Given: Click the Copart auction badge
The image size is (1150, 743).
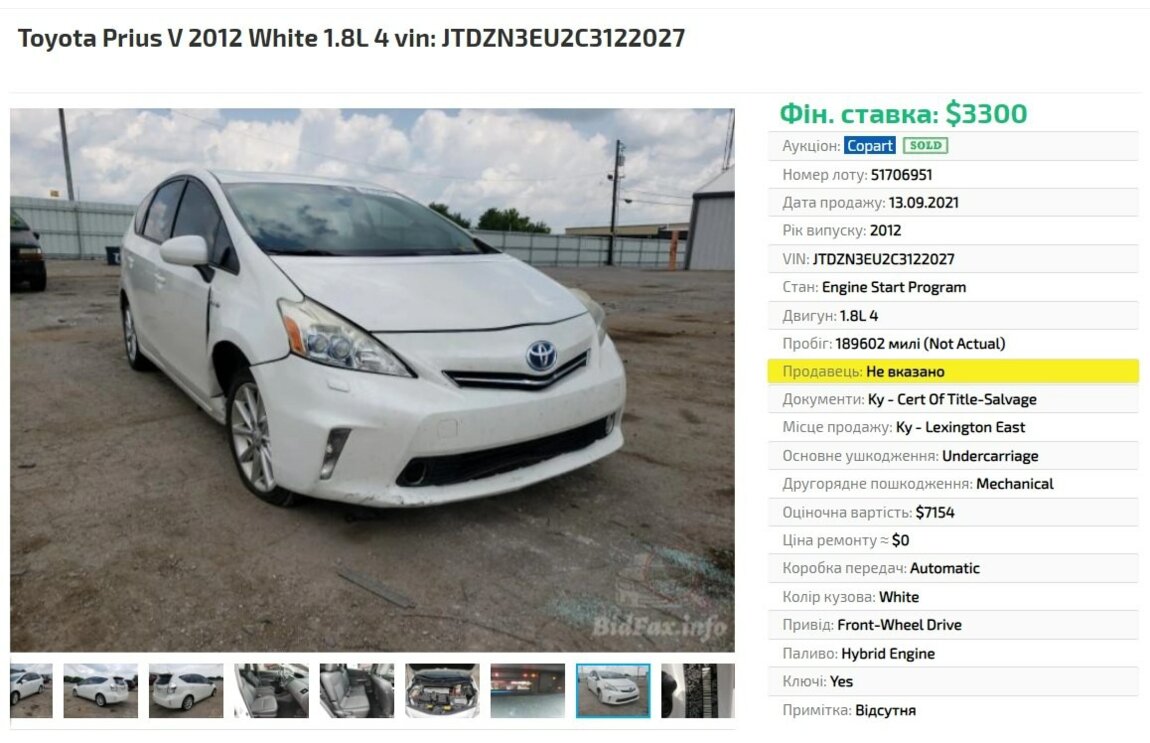Looking at the screenshot, I should point(869,145).
